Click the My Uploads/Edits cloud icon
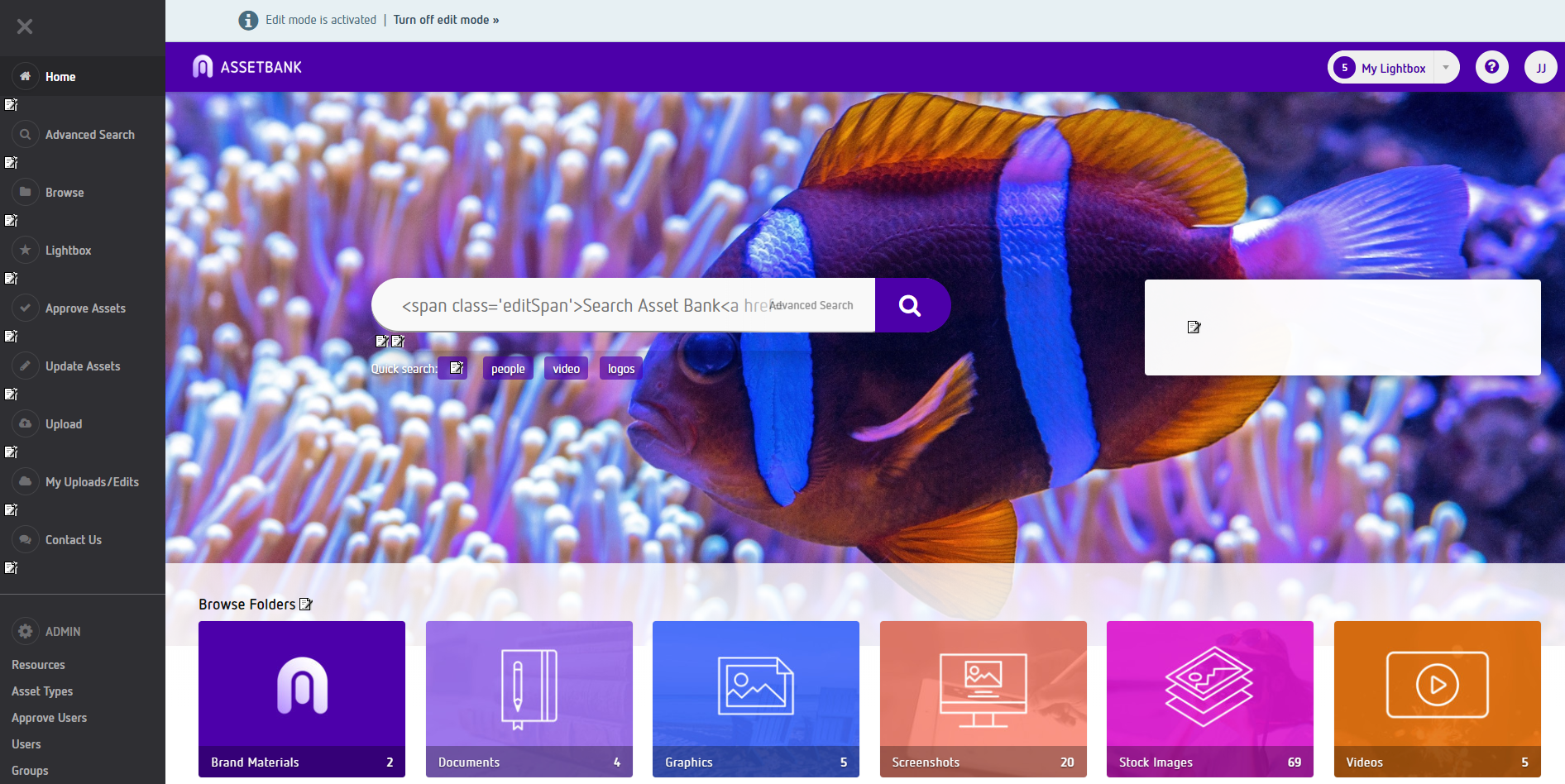Image resolution: width=1565 pixels, height=784 pixels. pyautogui.click(x=26, y=481)
